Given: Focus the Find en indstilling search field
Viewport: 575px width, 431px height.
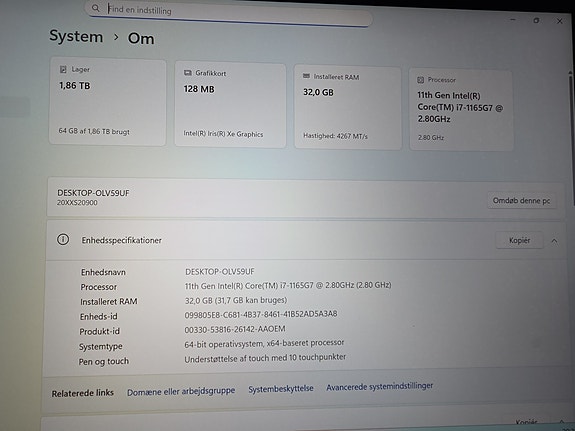Looking at the screenshot, I should pos(229,13).
